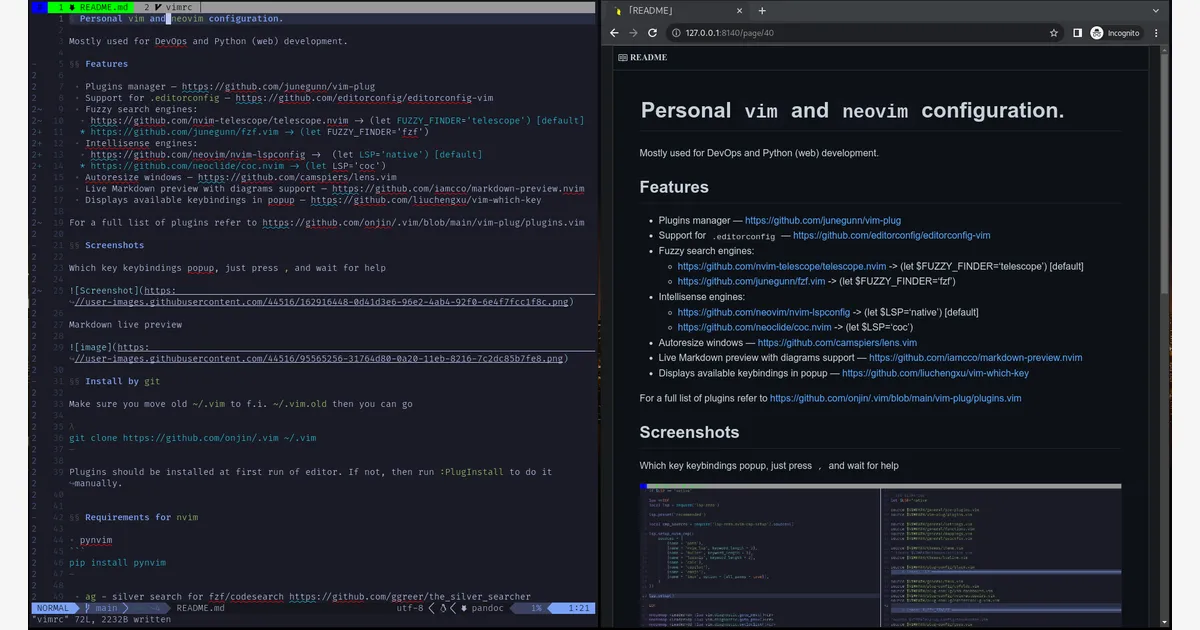Open the junegunn/fzf.vim link in preview
This screenshot has height=630, width=1200.
click(x=750, y=281)
